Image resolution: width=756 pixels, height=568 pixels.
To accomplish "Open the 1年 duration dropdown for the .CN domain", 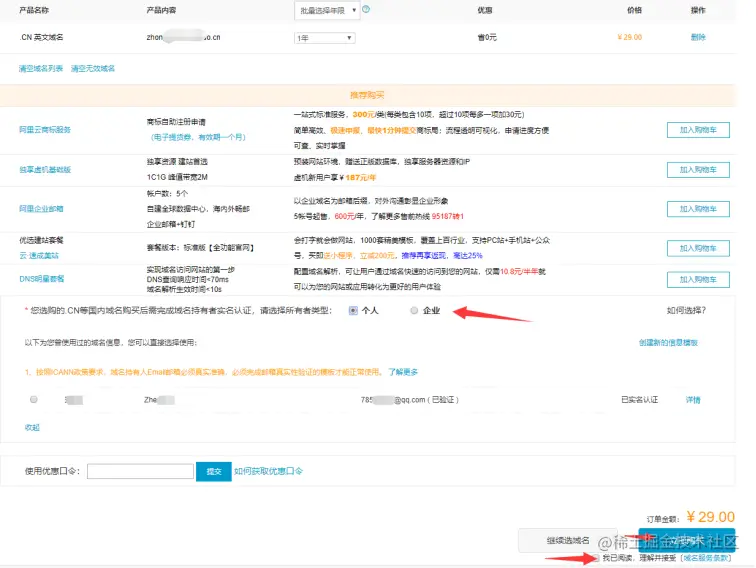I will tap(324, 38).
